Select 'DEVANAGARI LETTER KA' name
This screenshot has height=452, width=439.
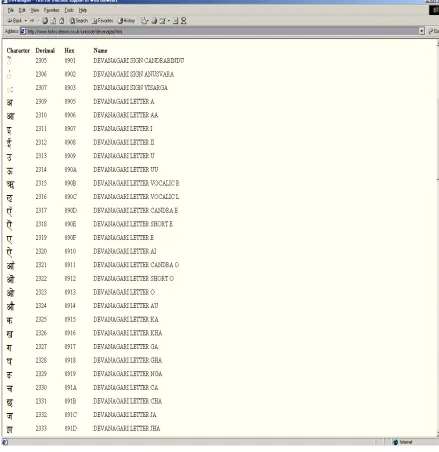pyautogui.click(x=126, y=320)
